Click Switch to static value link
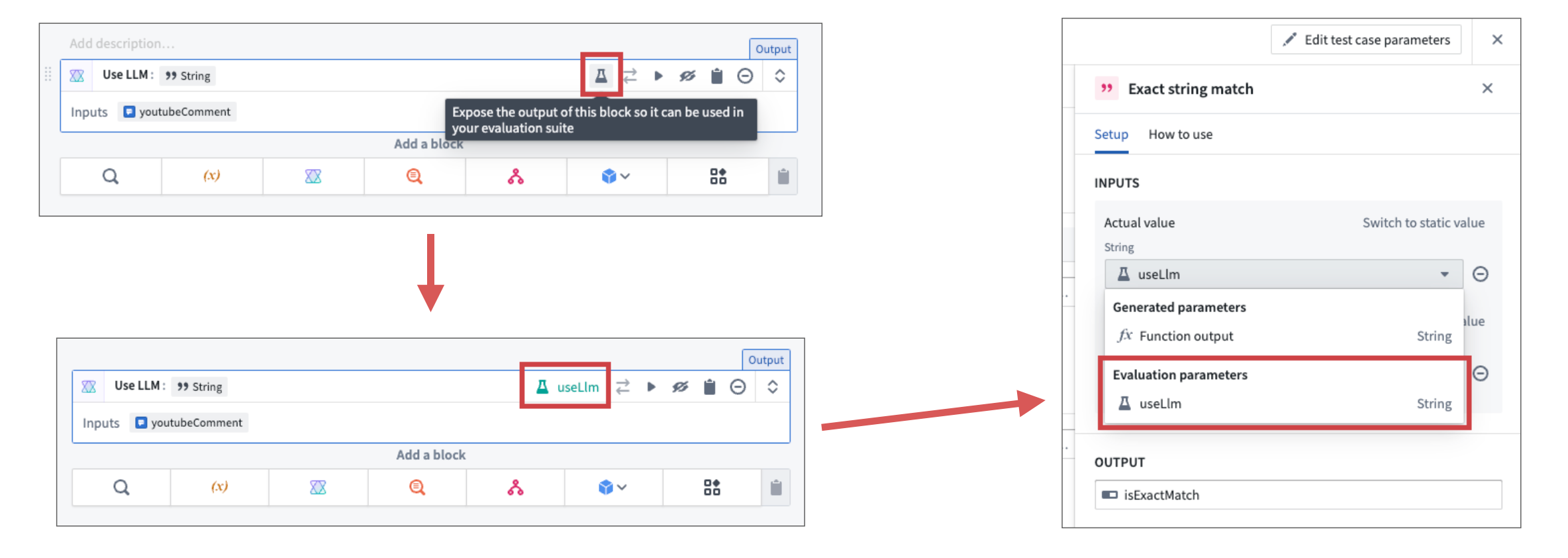 1423,223
